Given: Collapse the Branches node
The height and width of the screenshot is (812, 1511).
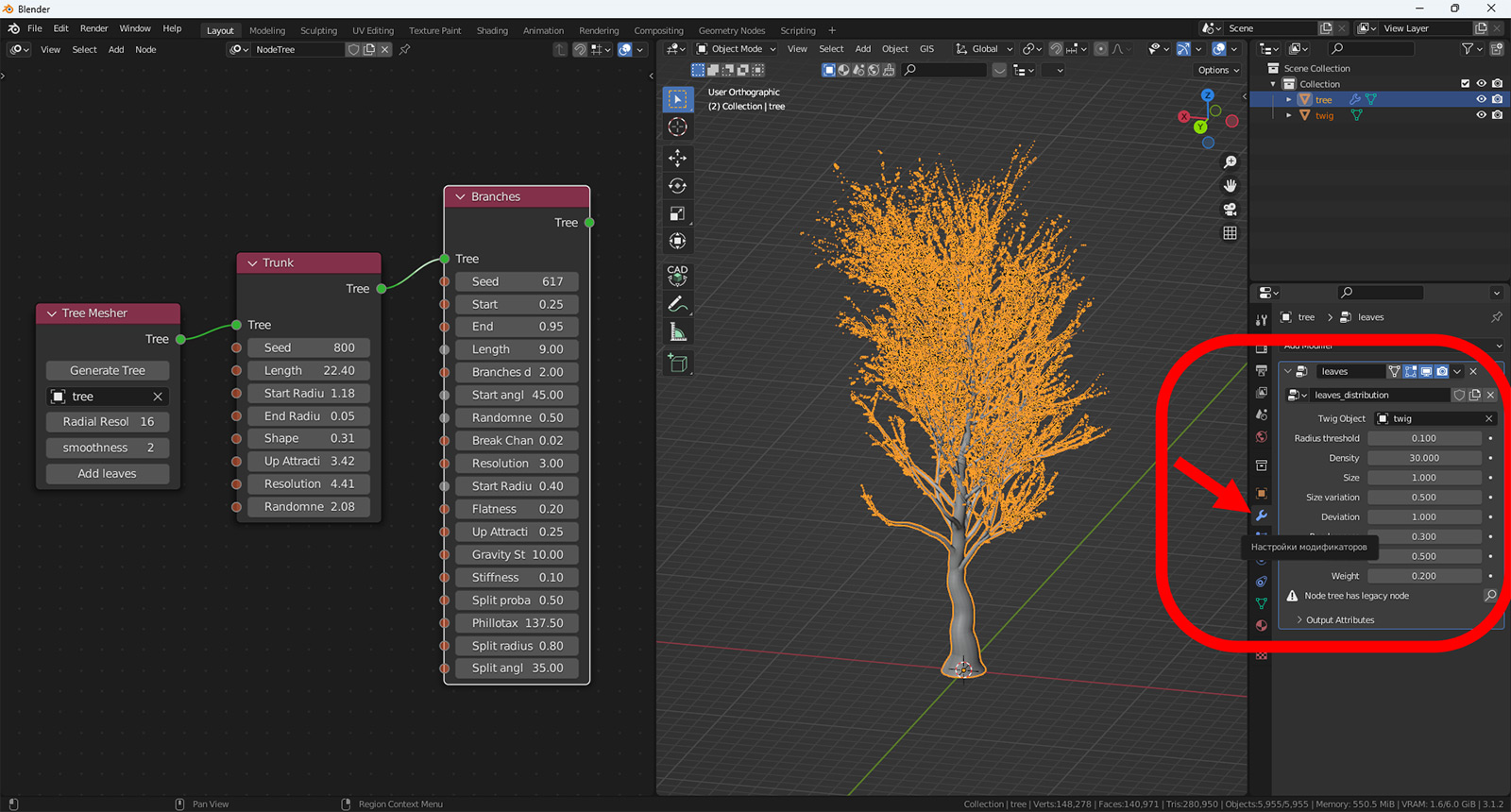Looking at the screenshot, I should click(461, 197).
